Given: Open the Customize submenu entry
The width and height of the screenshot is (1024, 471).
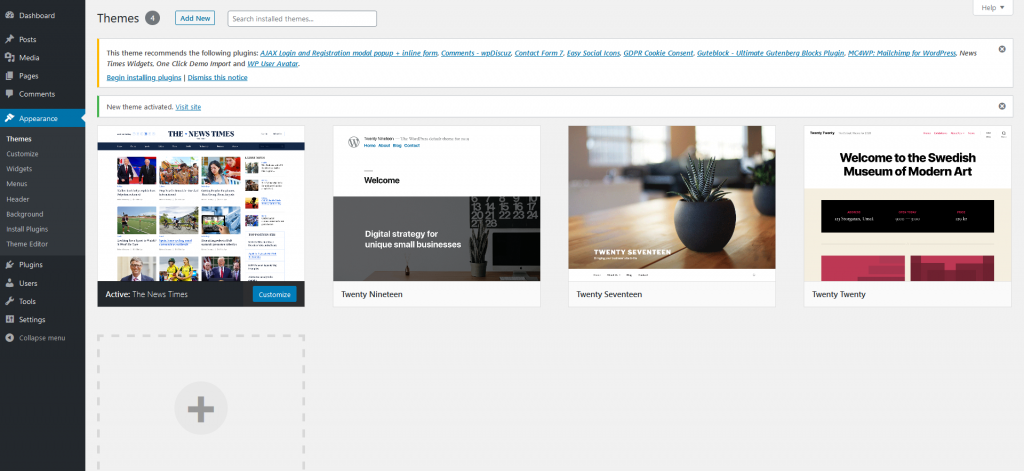Looking at the screenshot, I should click(22, 154).
